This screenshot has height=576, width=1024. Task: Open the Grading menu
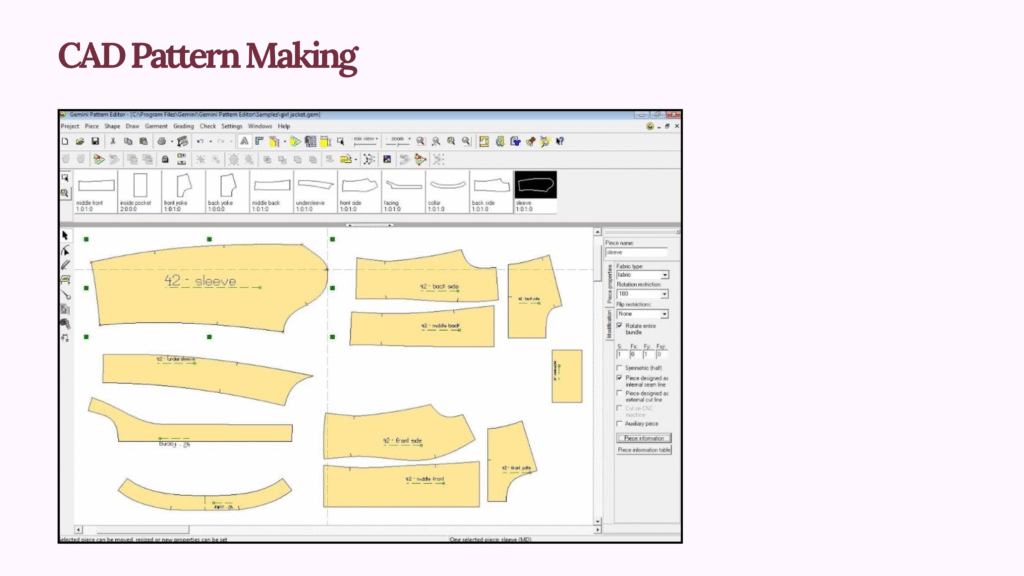(183, 127)
